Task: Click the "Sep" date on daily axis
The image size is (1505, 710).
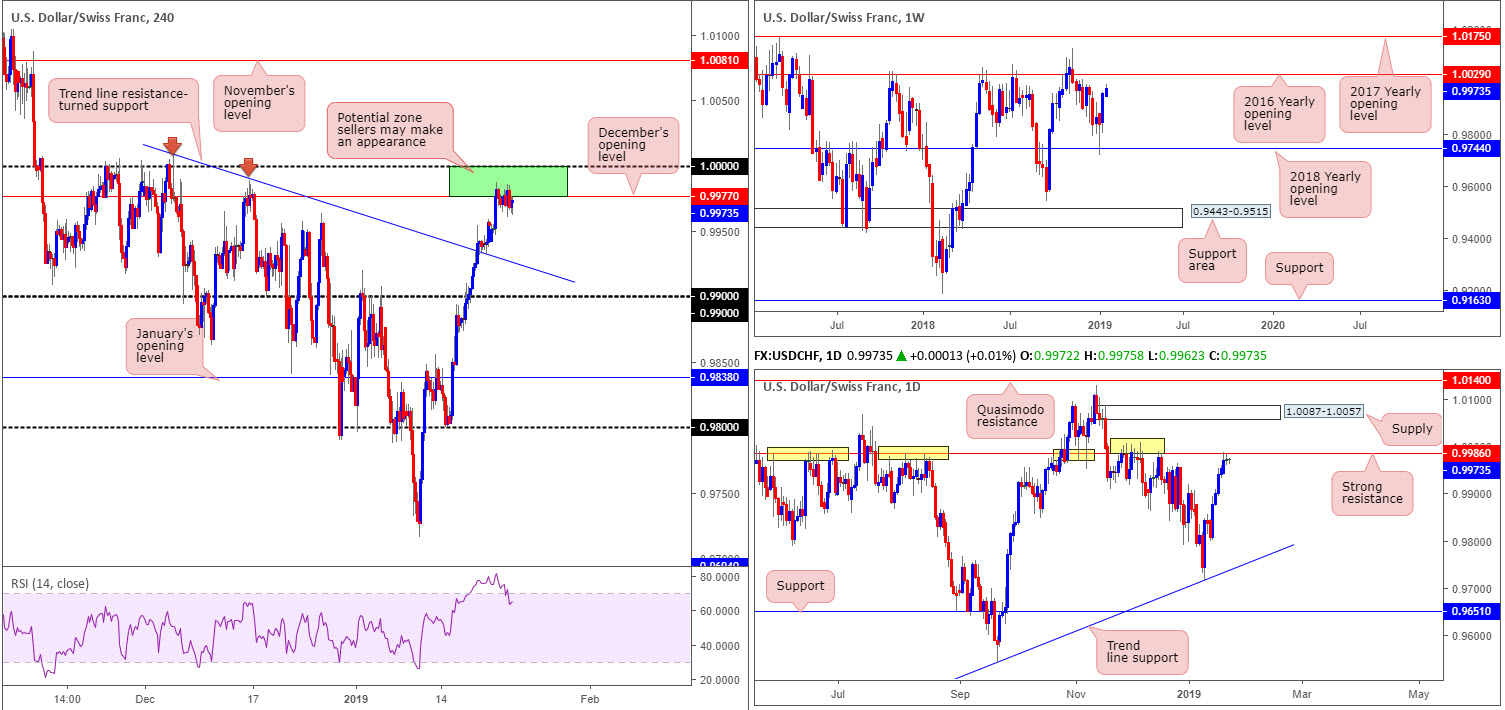Action: [x=961, y=692]
